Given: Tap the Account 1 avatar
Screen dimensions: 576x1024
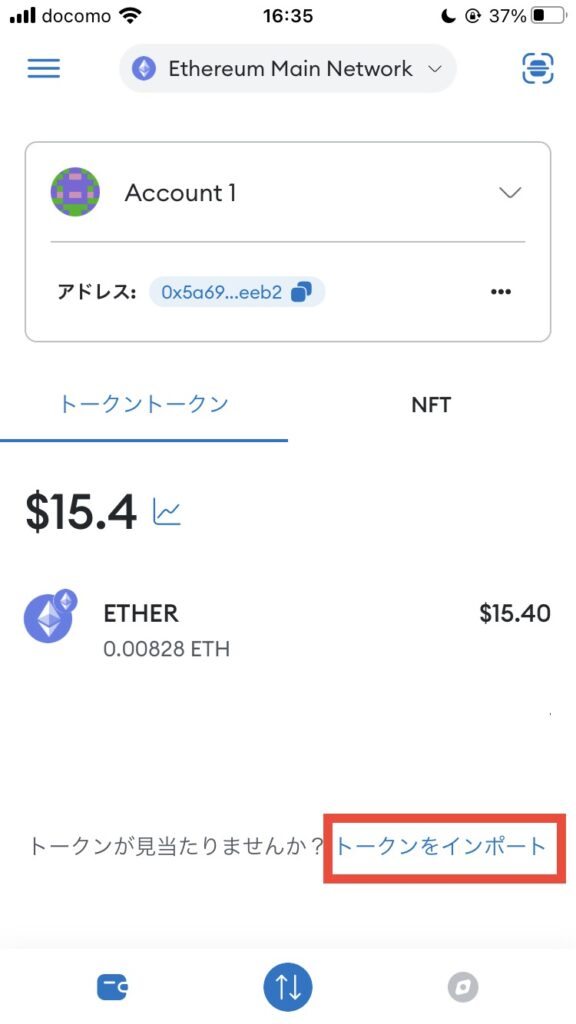Looking at the screenshot, I should coord(75,192).
